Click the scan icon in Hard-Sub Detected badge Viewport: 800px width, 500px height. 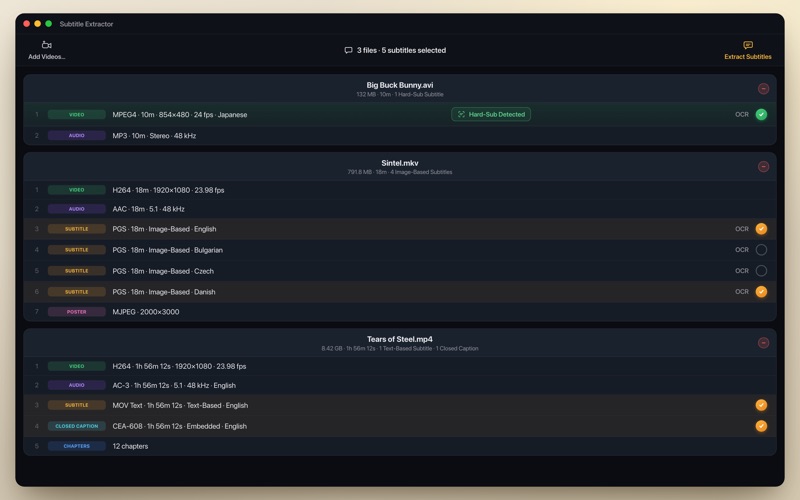click(461, 114)
